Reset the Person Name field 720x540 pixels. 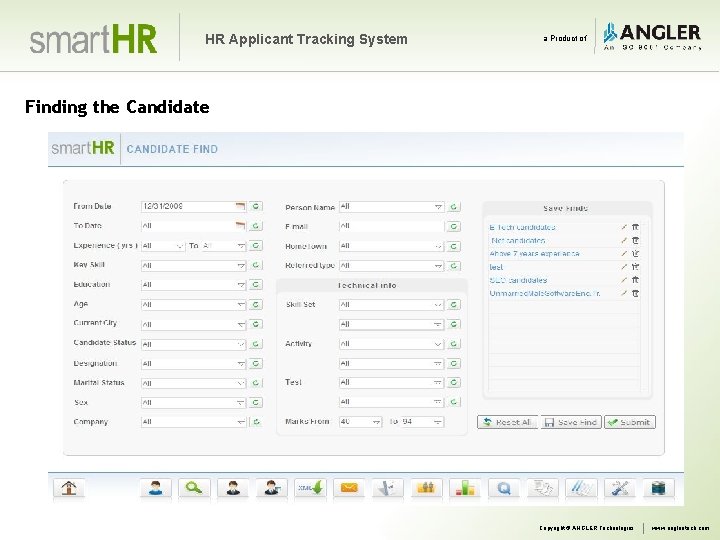point(454,207)
